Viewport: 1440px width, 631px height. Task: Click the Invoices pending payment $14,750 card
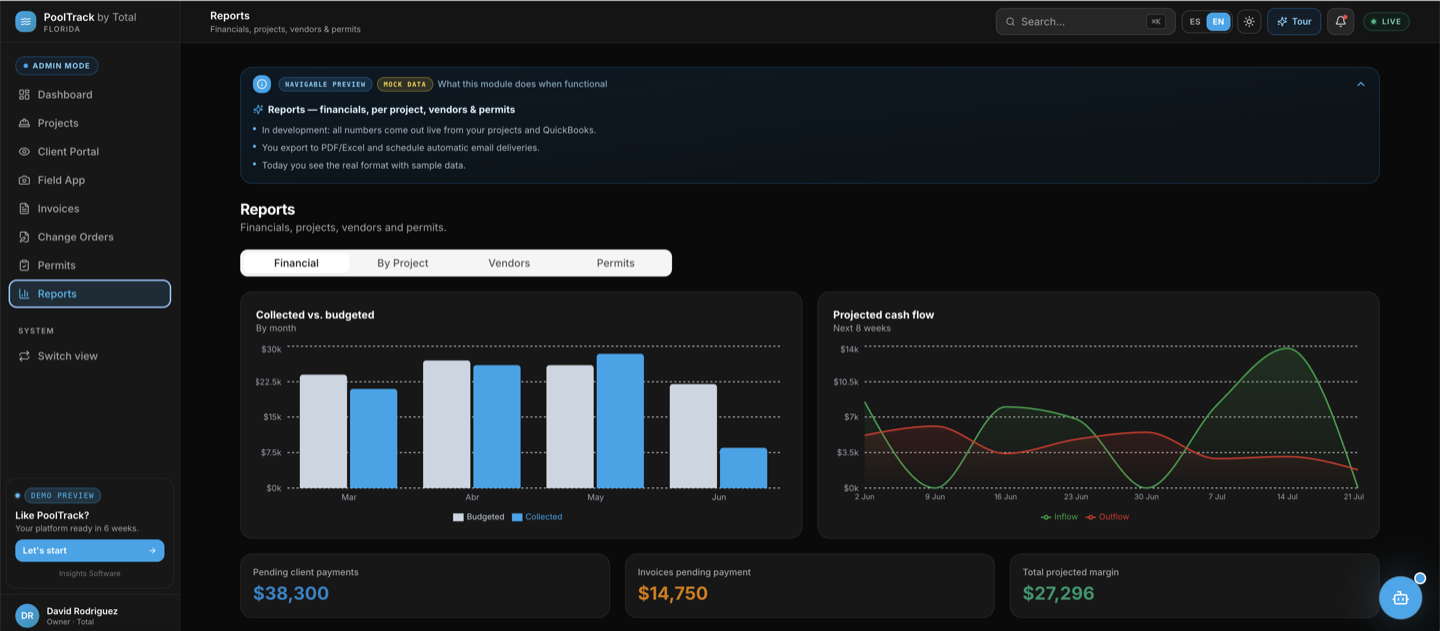pyautogui.click(x=810, y=586)
